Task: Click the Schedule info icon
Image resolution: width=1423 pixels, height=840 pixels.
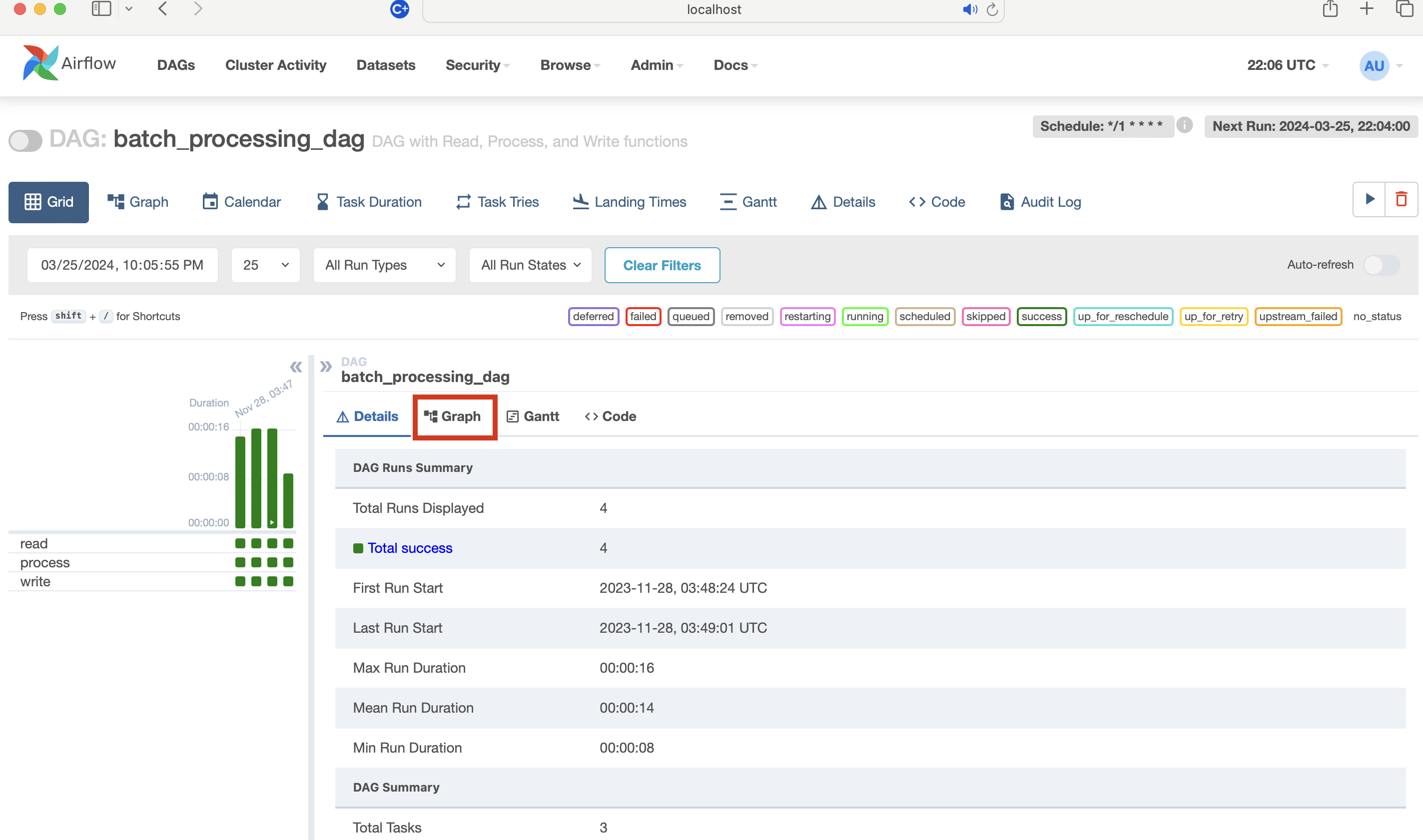Action: coord(1184,125)
